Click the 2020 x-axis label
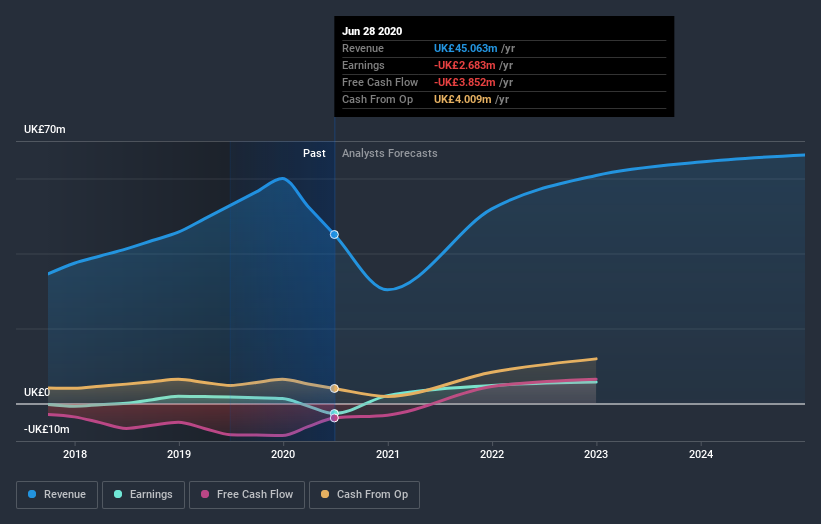 (283, 454)
